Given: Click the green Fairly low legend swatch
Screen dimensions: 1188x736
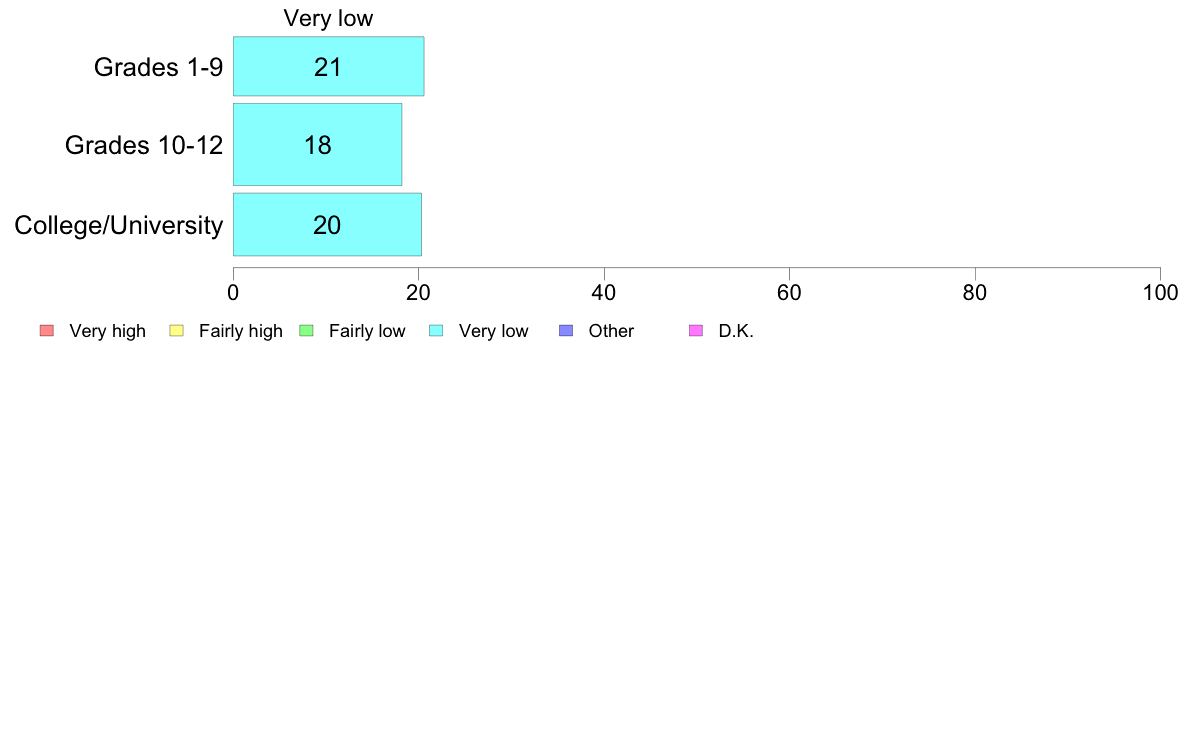Looking at the screenshot, I should [307, 330].
